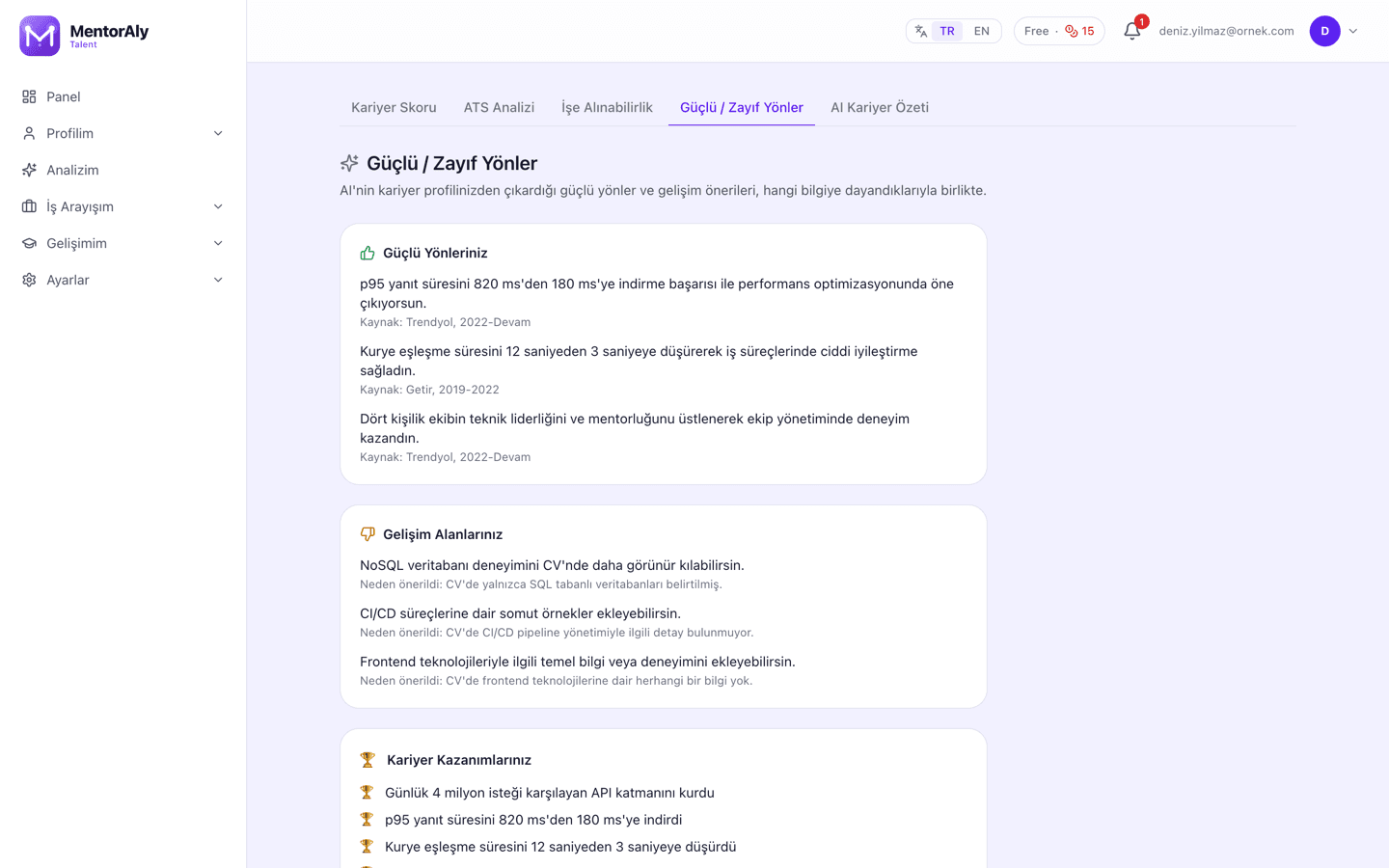1389x868 pixels.
Task: Expand the İş Arayışım chevron
Action: pyautogui.click(x=218, y=206)
